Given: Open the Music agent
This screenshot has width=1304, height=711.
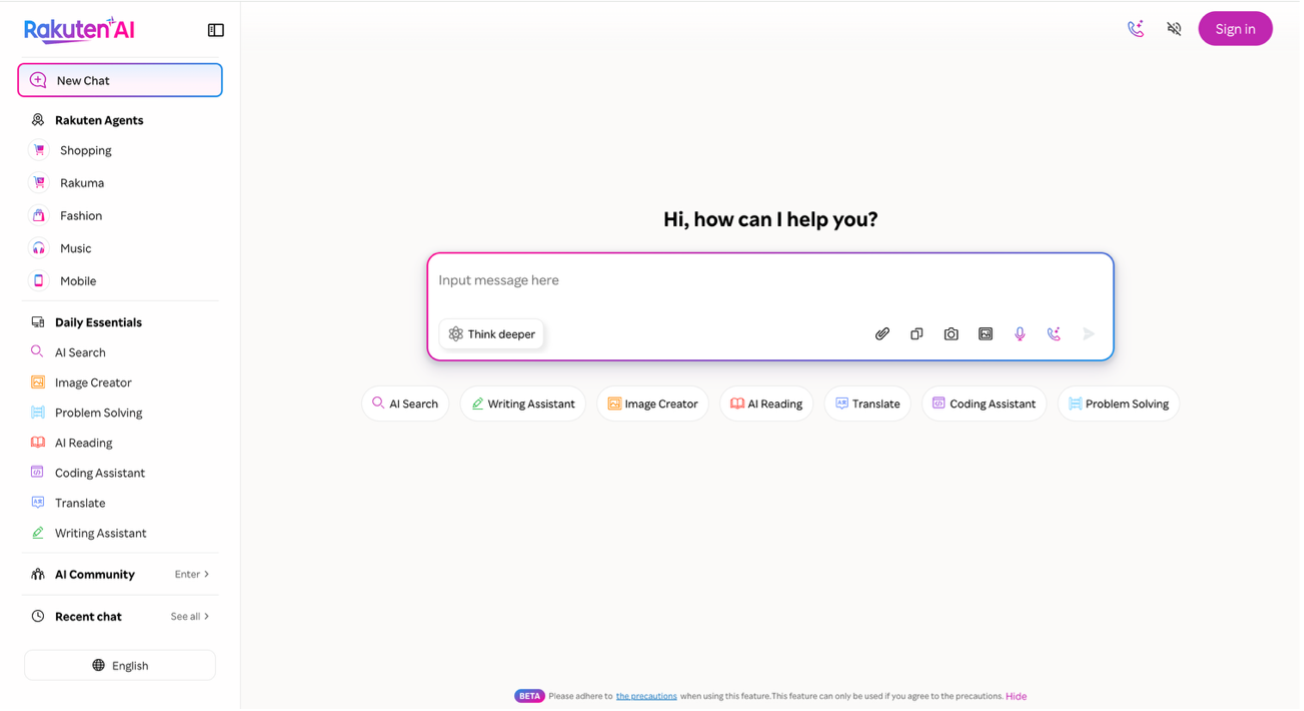Looking at the screenshot, I should 76,249.
